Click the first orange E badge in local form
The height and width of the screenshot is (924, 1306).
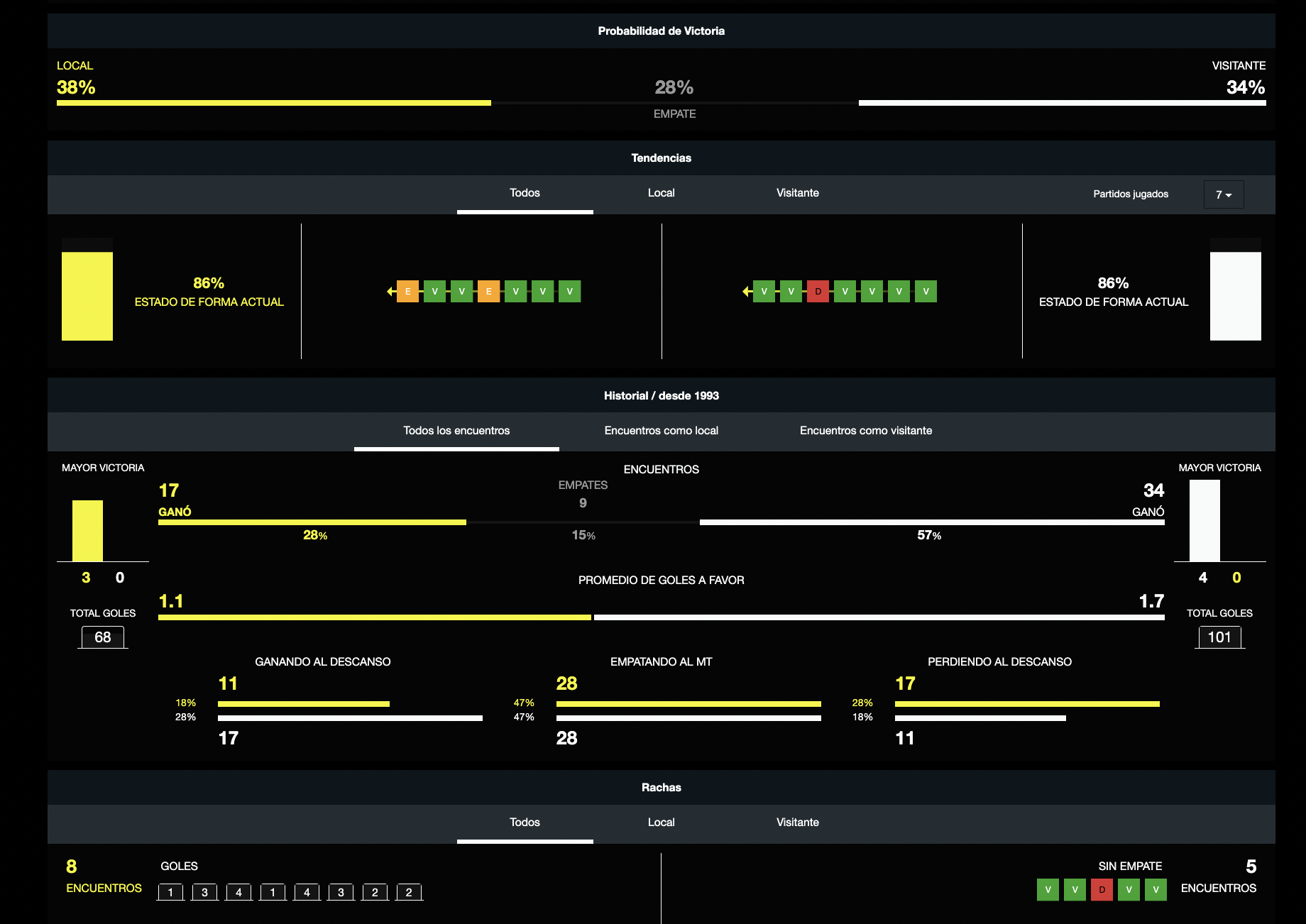(407, 292)
